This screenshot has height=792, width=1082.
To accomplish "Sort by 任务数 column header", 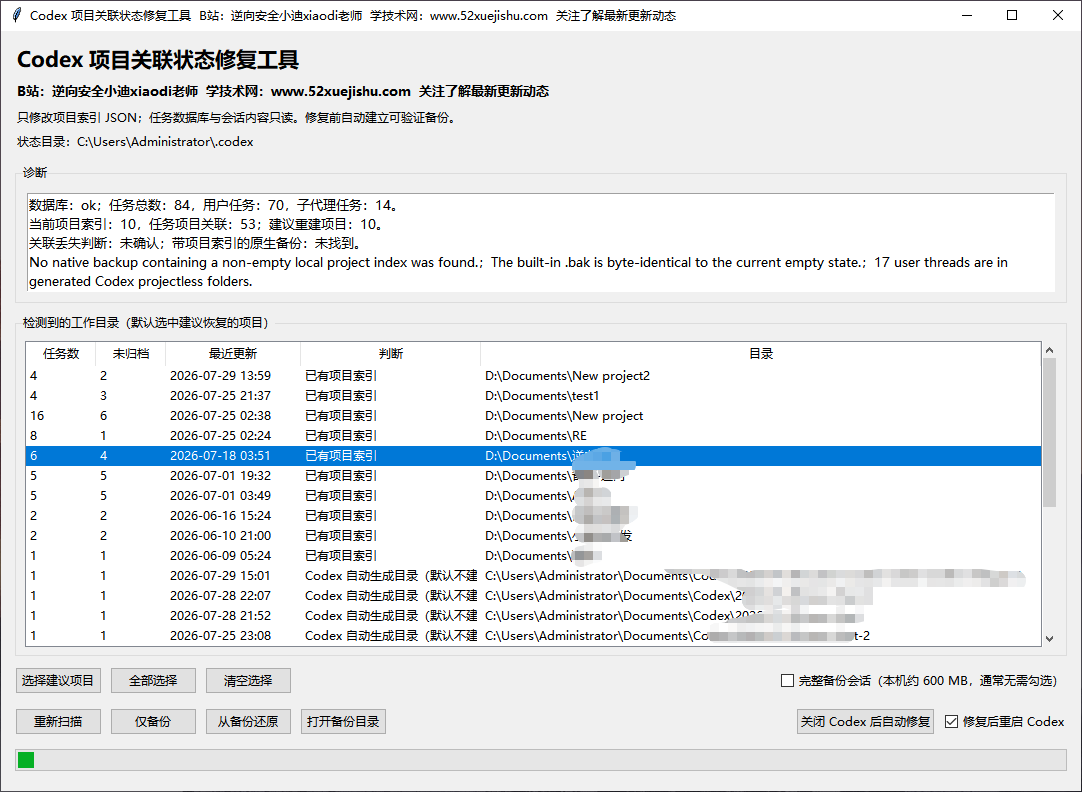I will click(x=61, y=354).
